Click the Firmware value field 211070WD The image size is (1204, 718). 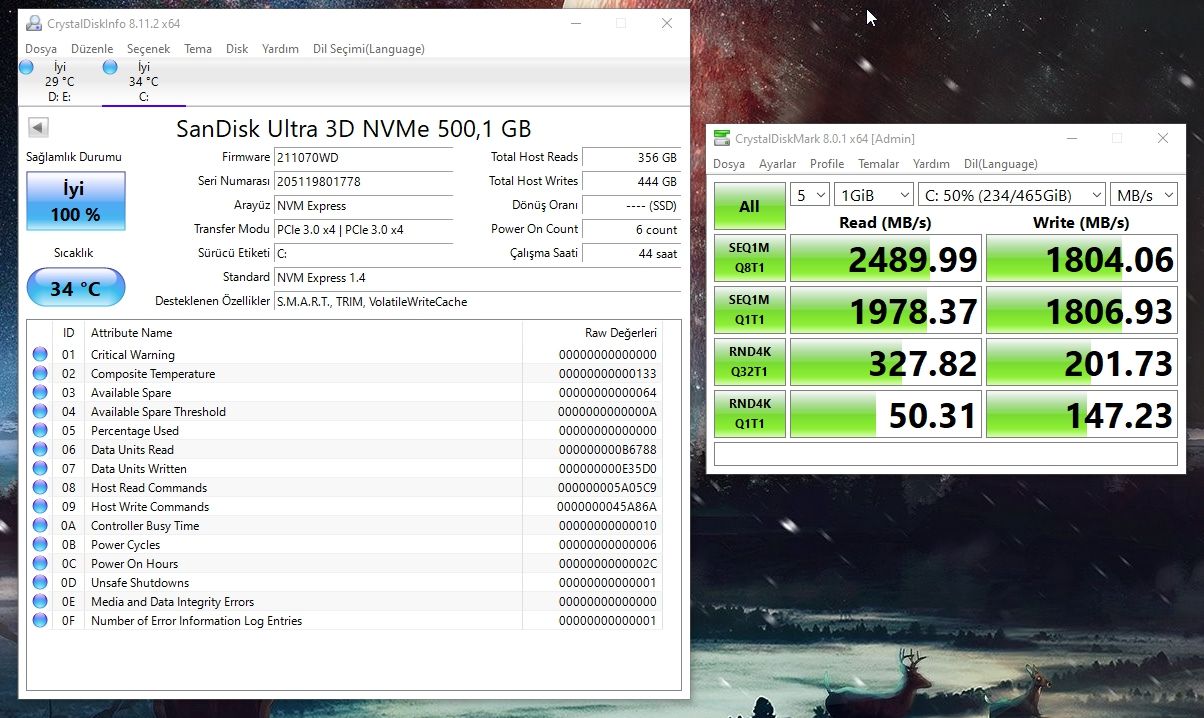tap(363, 157)
